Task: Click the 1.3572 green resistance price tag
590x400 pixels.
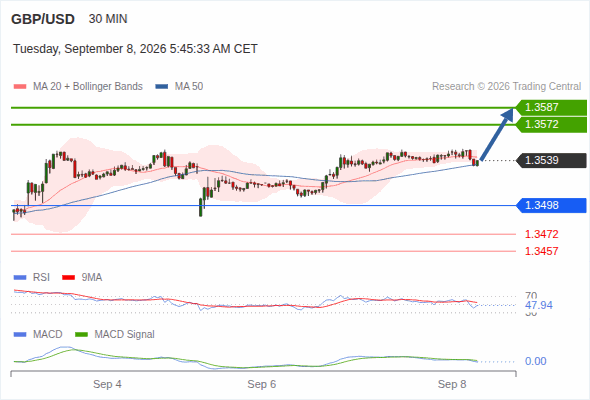Action: click(x=551, y=125)
